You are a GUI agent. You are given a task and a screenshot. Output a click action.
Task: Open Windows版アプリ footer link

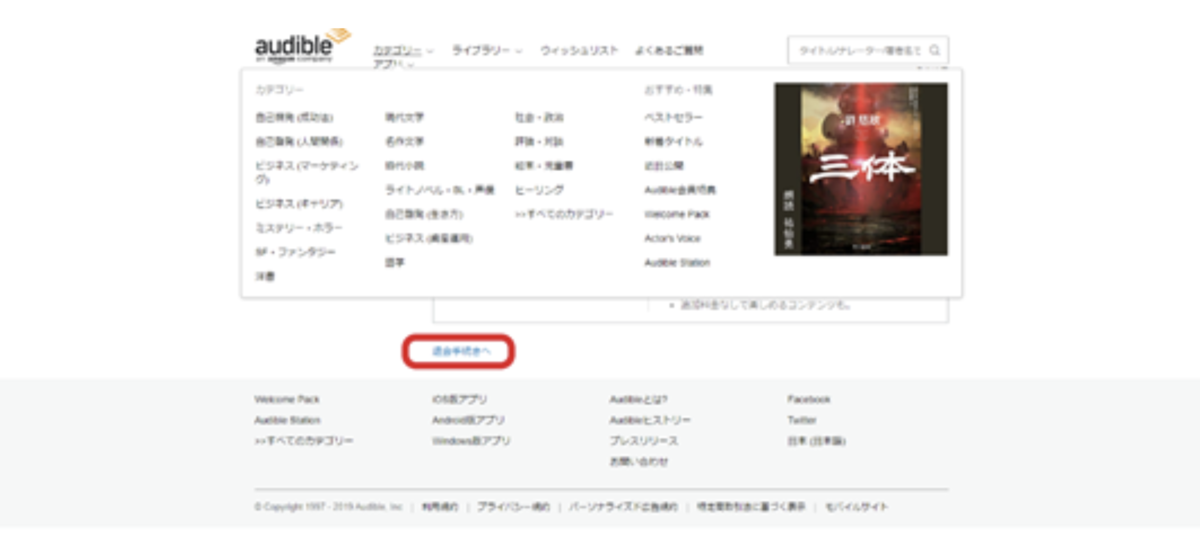tap(471, 440)
